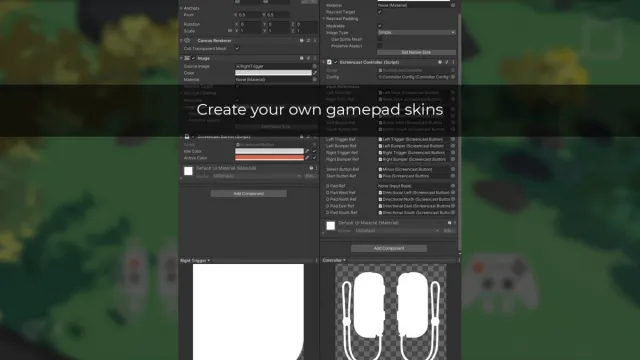
Task: Open right panel Material object picker
Action: [453, 5]
